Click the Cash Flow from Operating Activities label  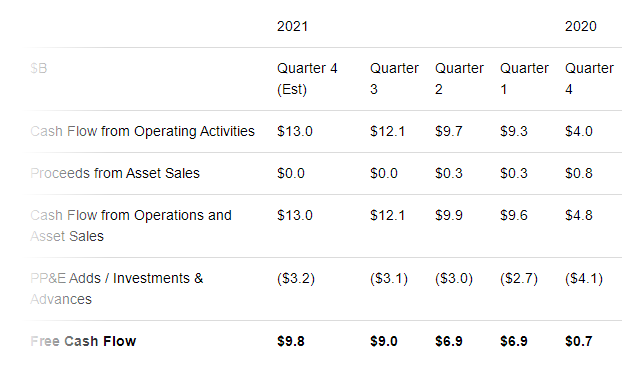pyautogui.click(x=142, y=131)
